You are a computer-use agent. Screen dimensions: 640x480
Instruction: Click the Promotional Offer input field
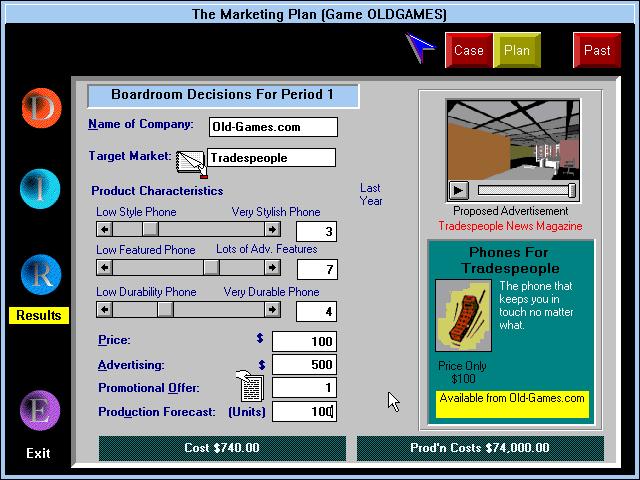point(304,387)
